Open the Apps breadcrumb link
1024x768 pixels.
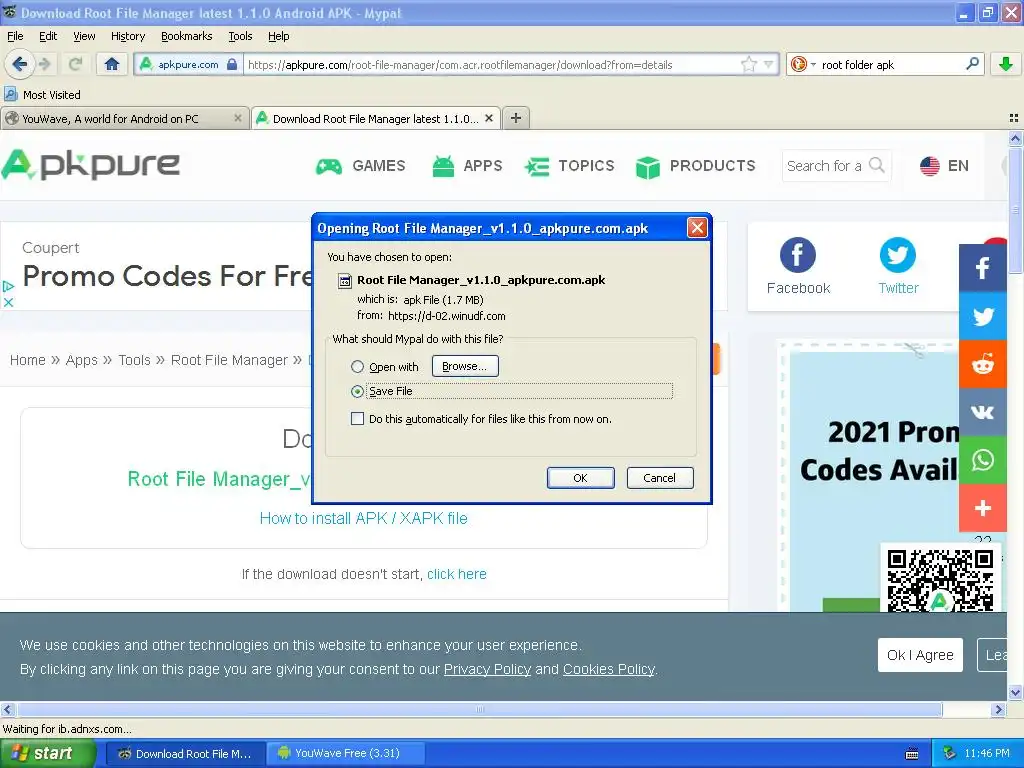tap(82, 360)
